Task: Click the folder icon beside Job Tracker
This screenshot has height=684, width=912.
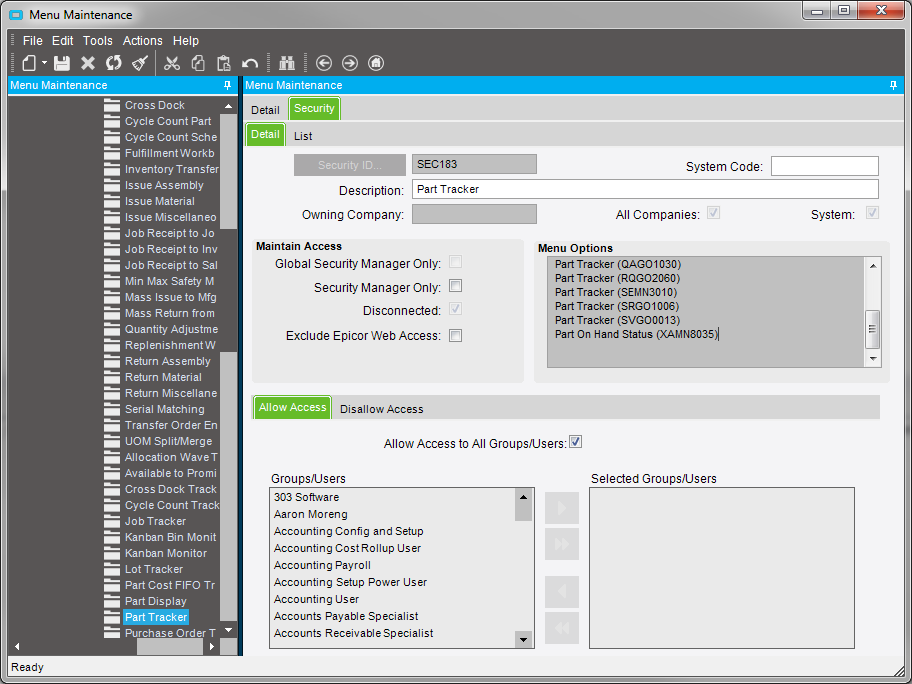Action: click(x=112, y=522)
